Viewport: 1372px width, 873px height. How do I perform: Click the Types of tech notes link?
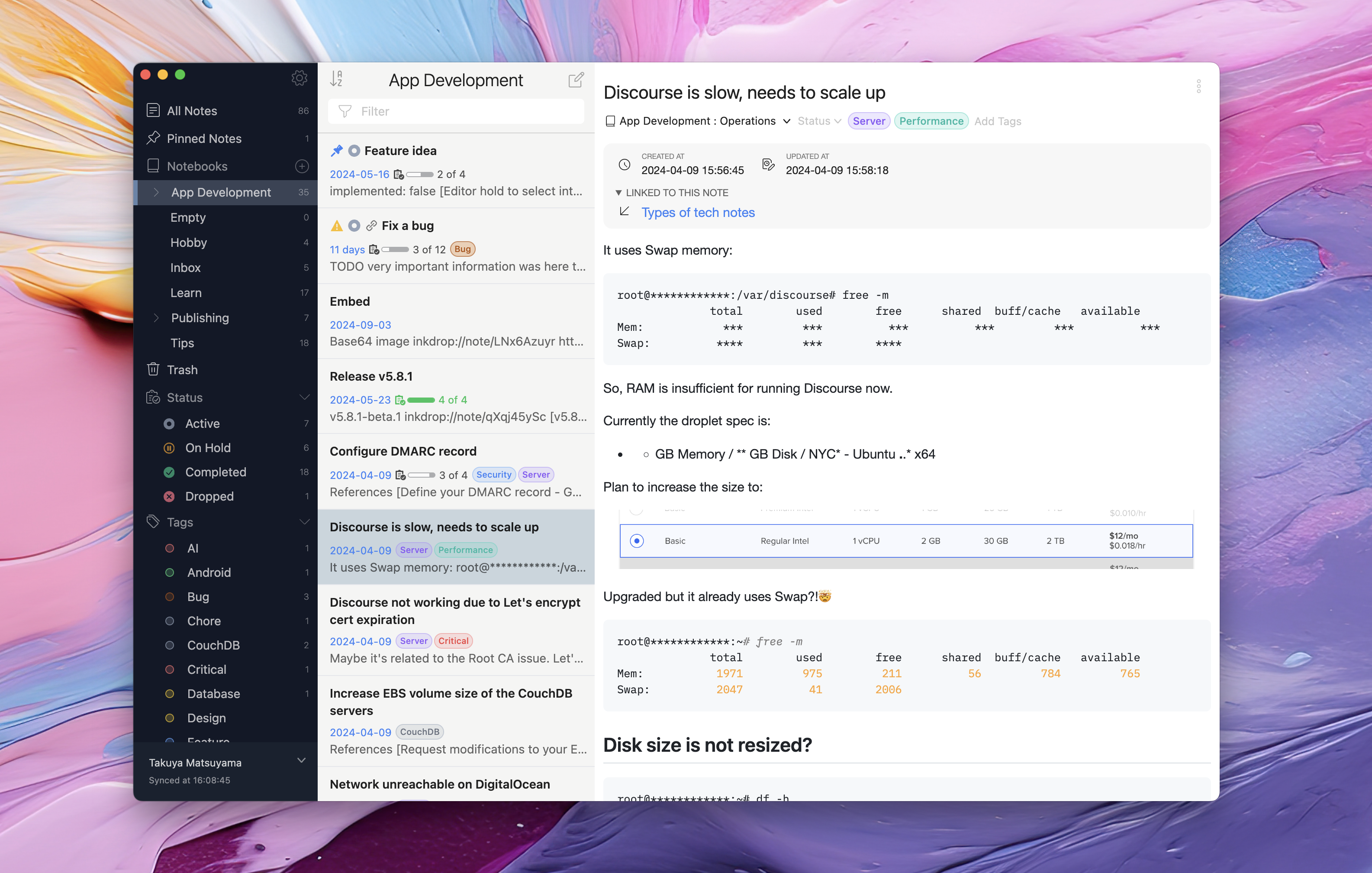[x=697, y=212]
